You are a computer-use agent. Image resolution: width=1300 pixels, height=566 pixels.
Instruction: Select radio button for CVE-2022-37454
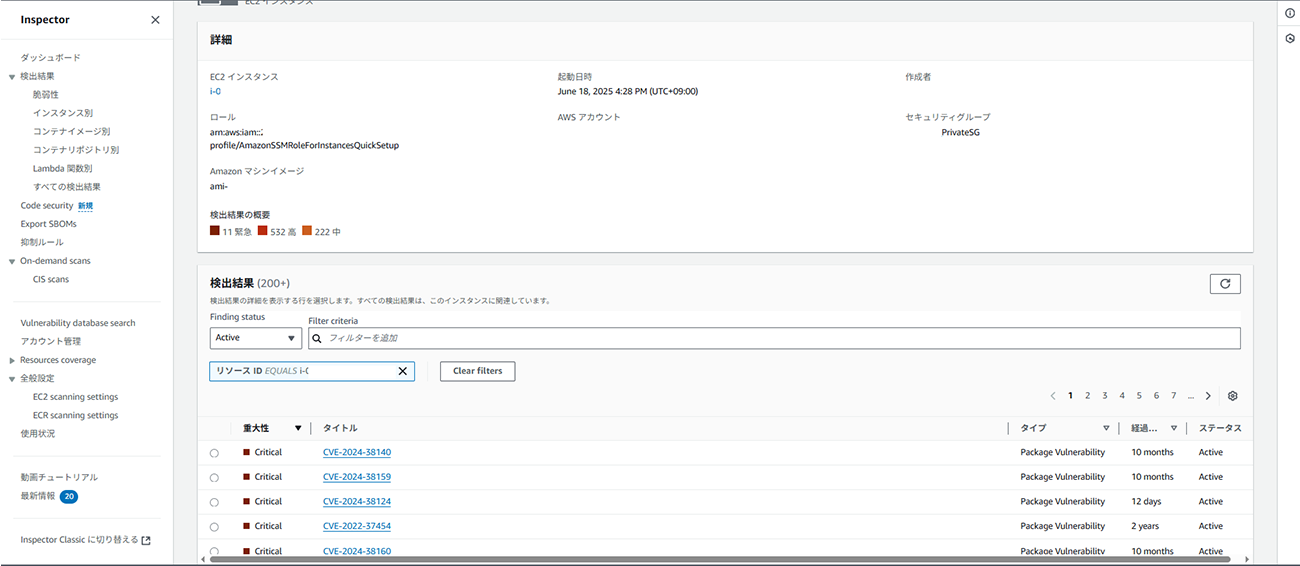[x=214, y=527]
